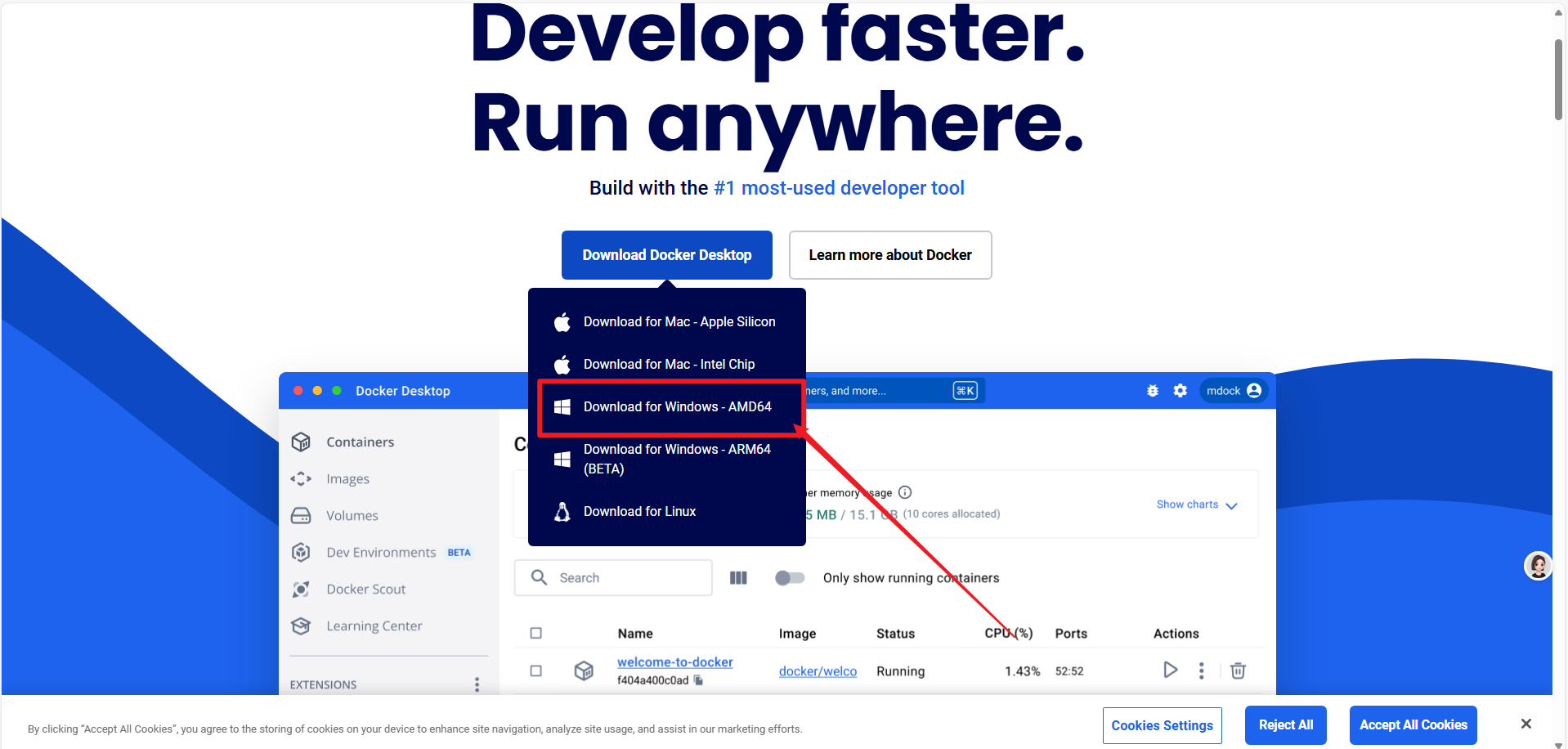
Task: Click the Apple icon beside Mac Apple Silicon
Action: 562,322
